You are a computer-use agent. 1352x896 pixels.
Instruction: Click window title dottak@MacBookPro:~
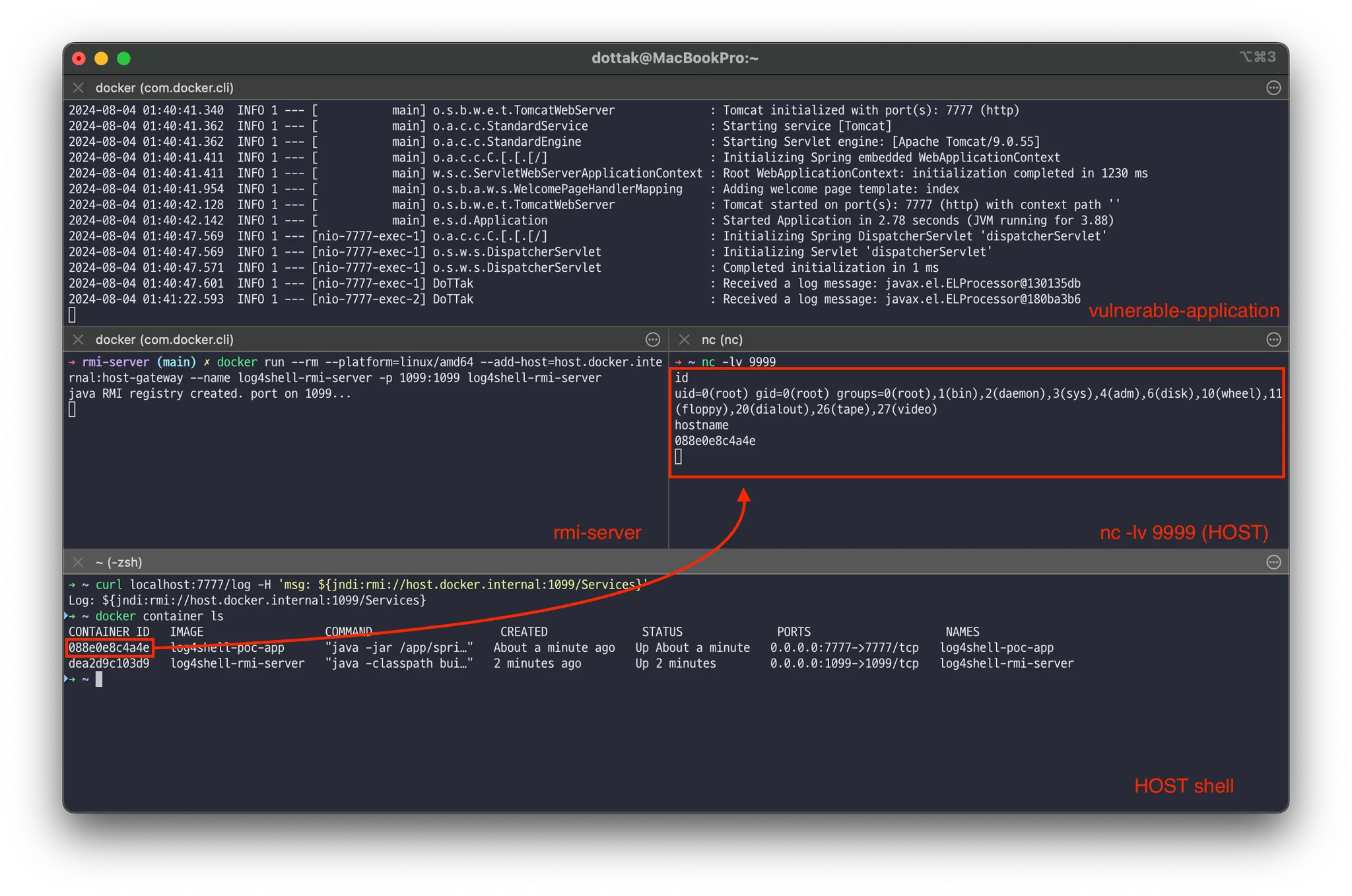(675, 58)
